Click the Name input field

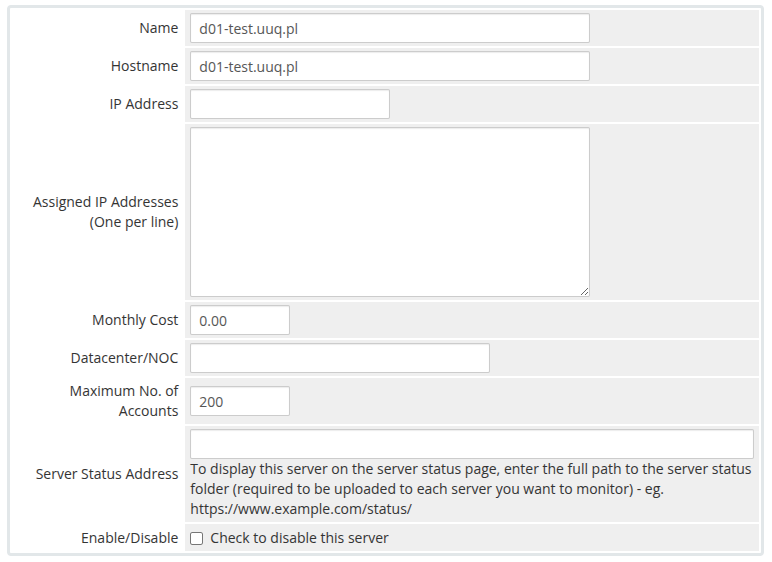[x=389, y=28]
